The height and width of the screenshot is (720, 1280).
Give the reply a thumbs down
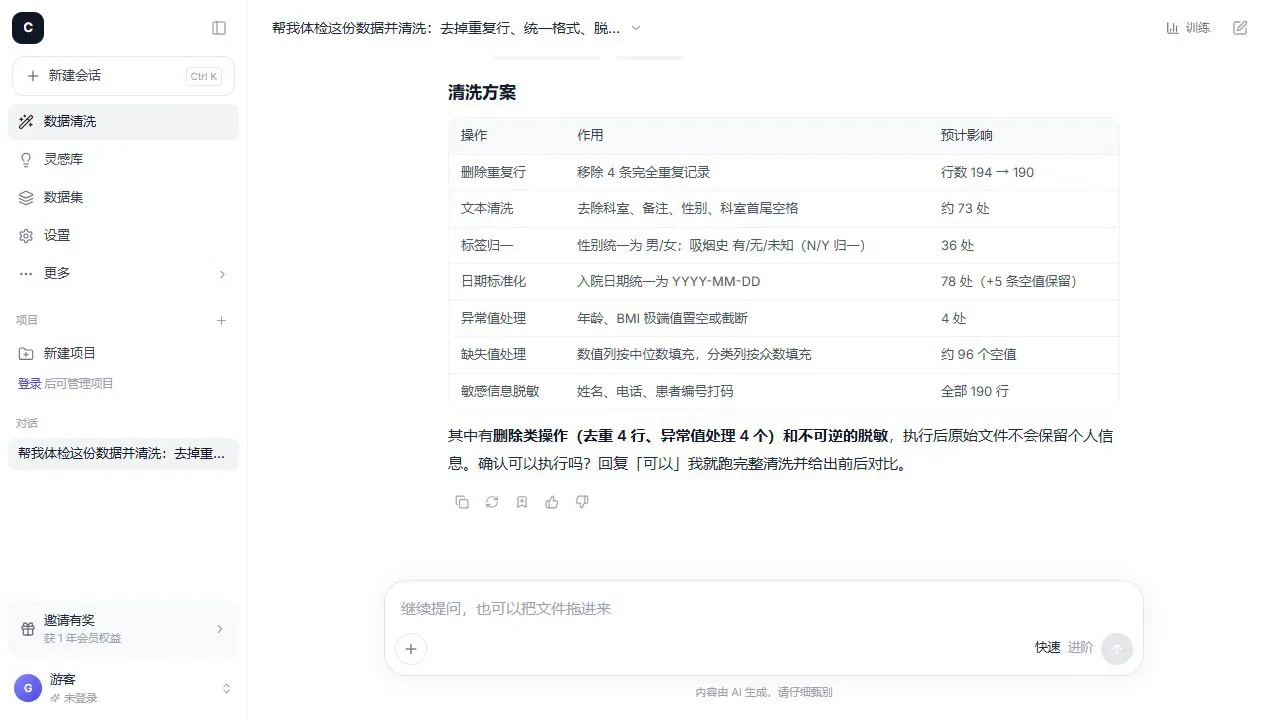click(582, 502)
